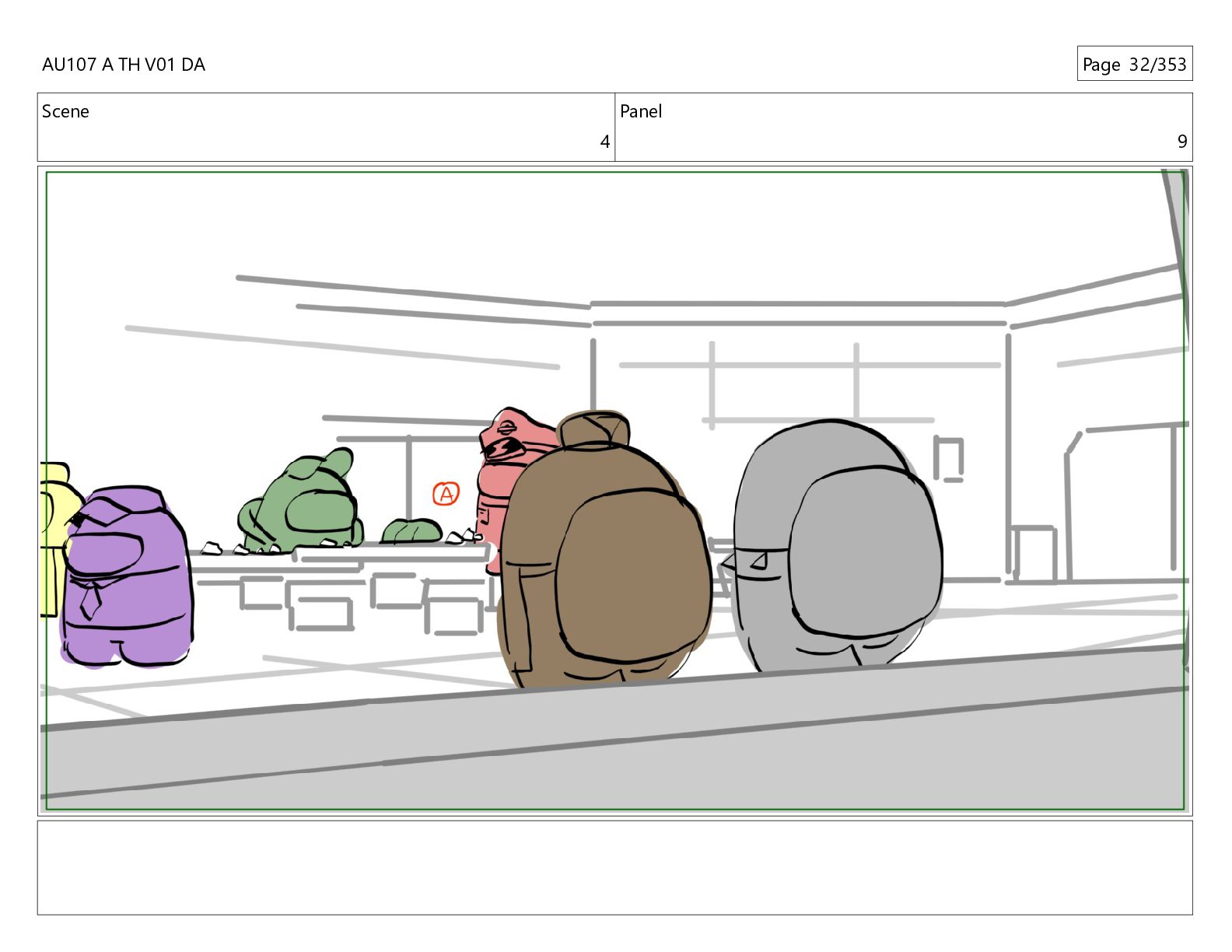Click the yellow crewmate at left edge
Image resolution: width=1232 pixels, height=952 pixels.
coord(51,537)
